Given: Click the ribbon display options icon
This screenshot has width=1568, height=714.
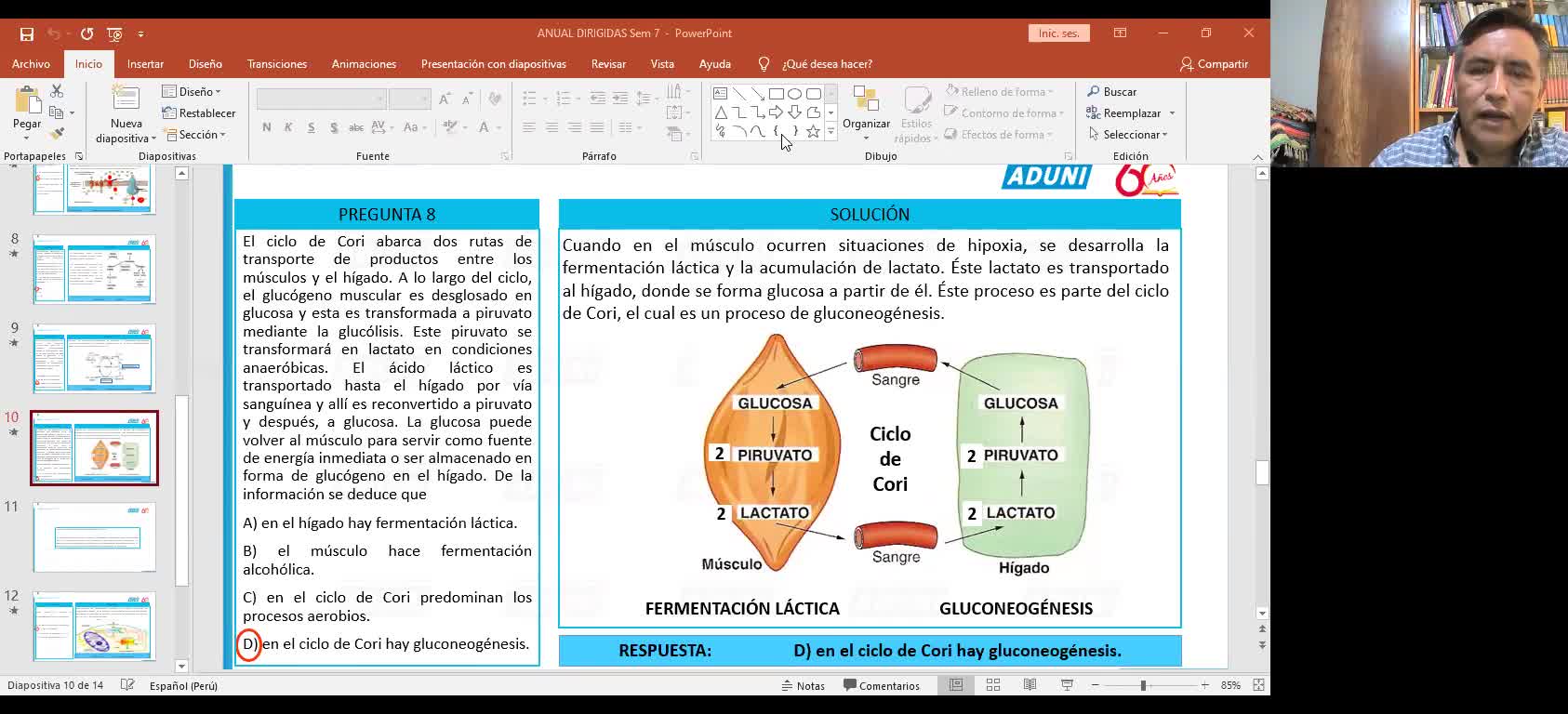Looking at the screenshot, I should [x=1121, y=33].
